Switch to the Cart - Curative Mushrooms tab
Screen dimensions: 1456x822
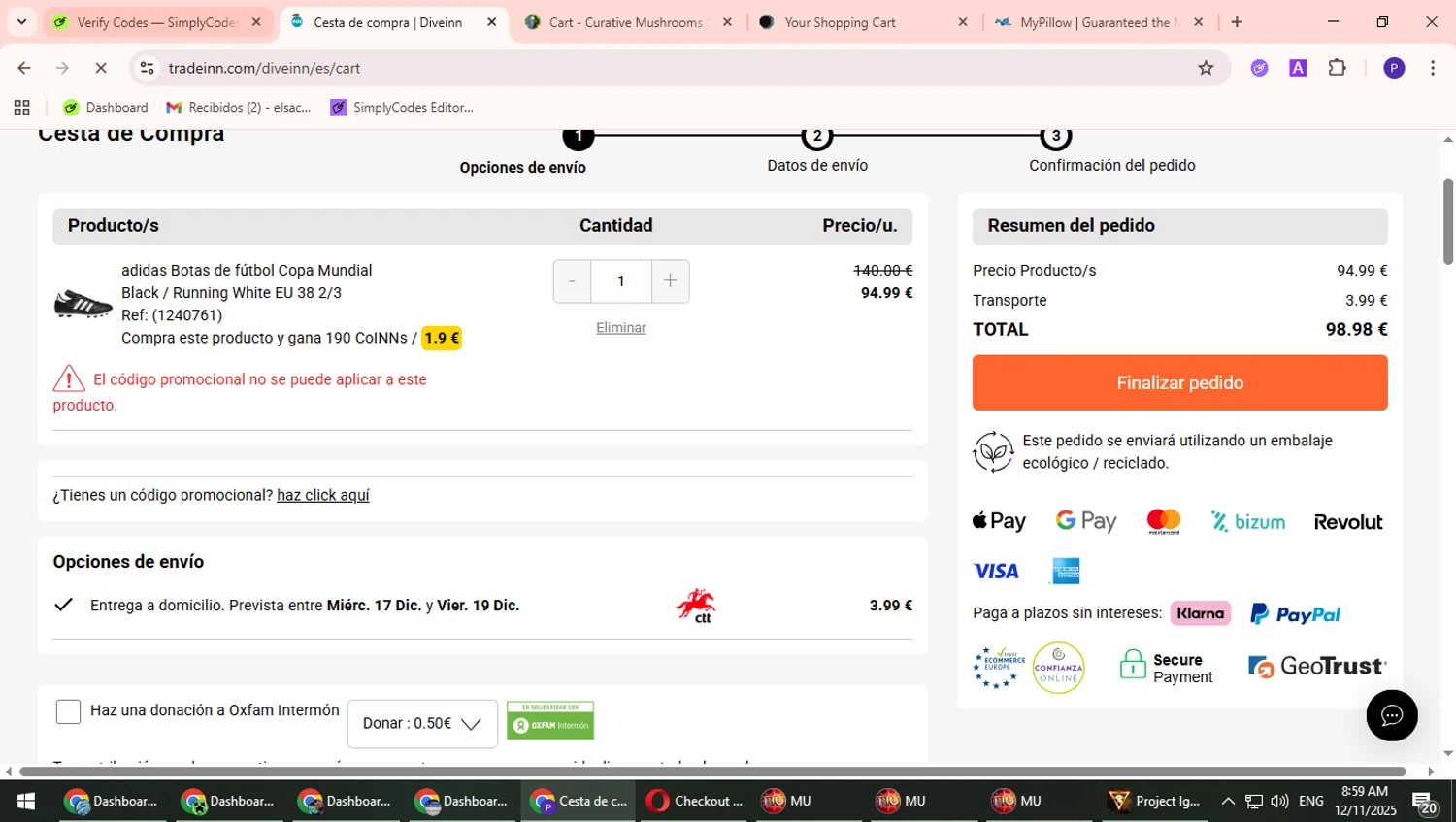click(629, 22)
